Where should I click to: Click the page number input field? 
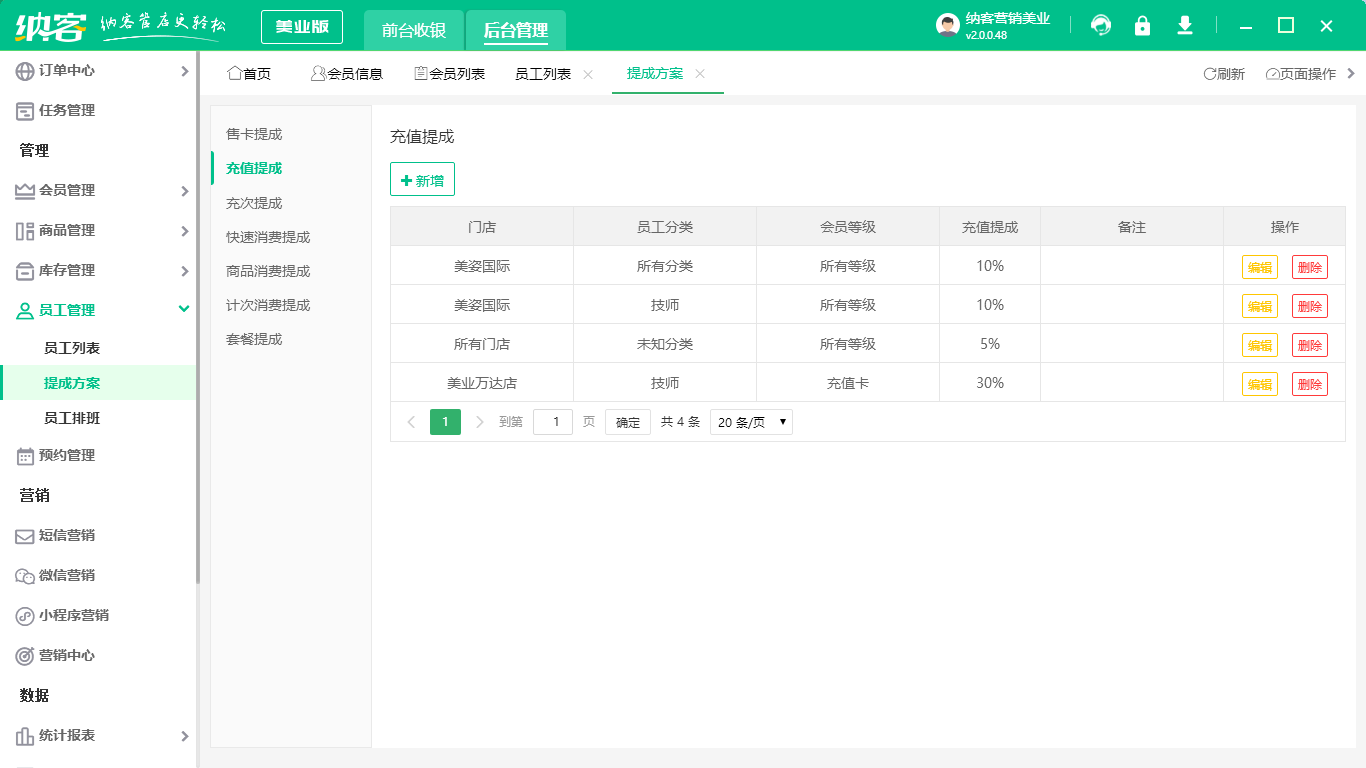(x=553, y=422)
